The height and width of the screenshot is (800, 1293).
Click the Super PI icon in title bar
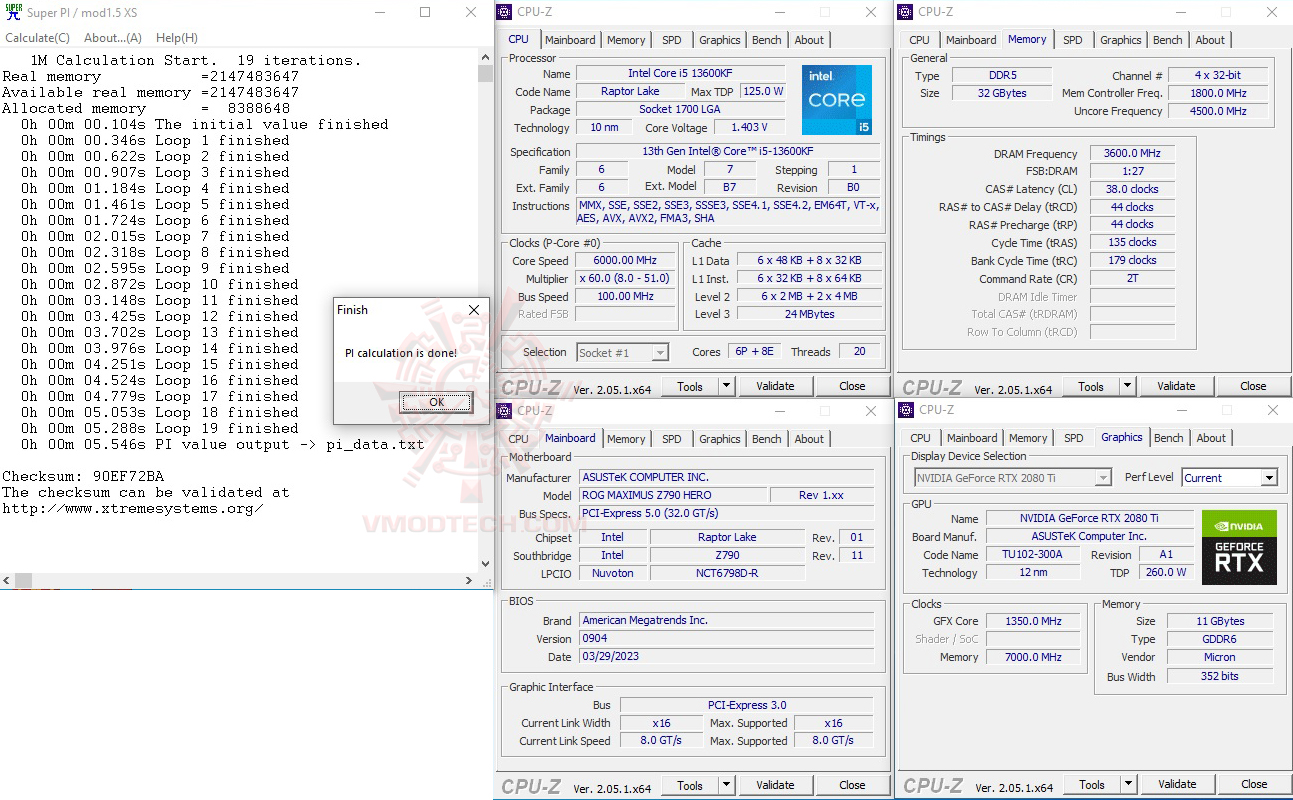pyautogui.click(x=12, y=13)
